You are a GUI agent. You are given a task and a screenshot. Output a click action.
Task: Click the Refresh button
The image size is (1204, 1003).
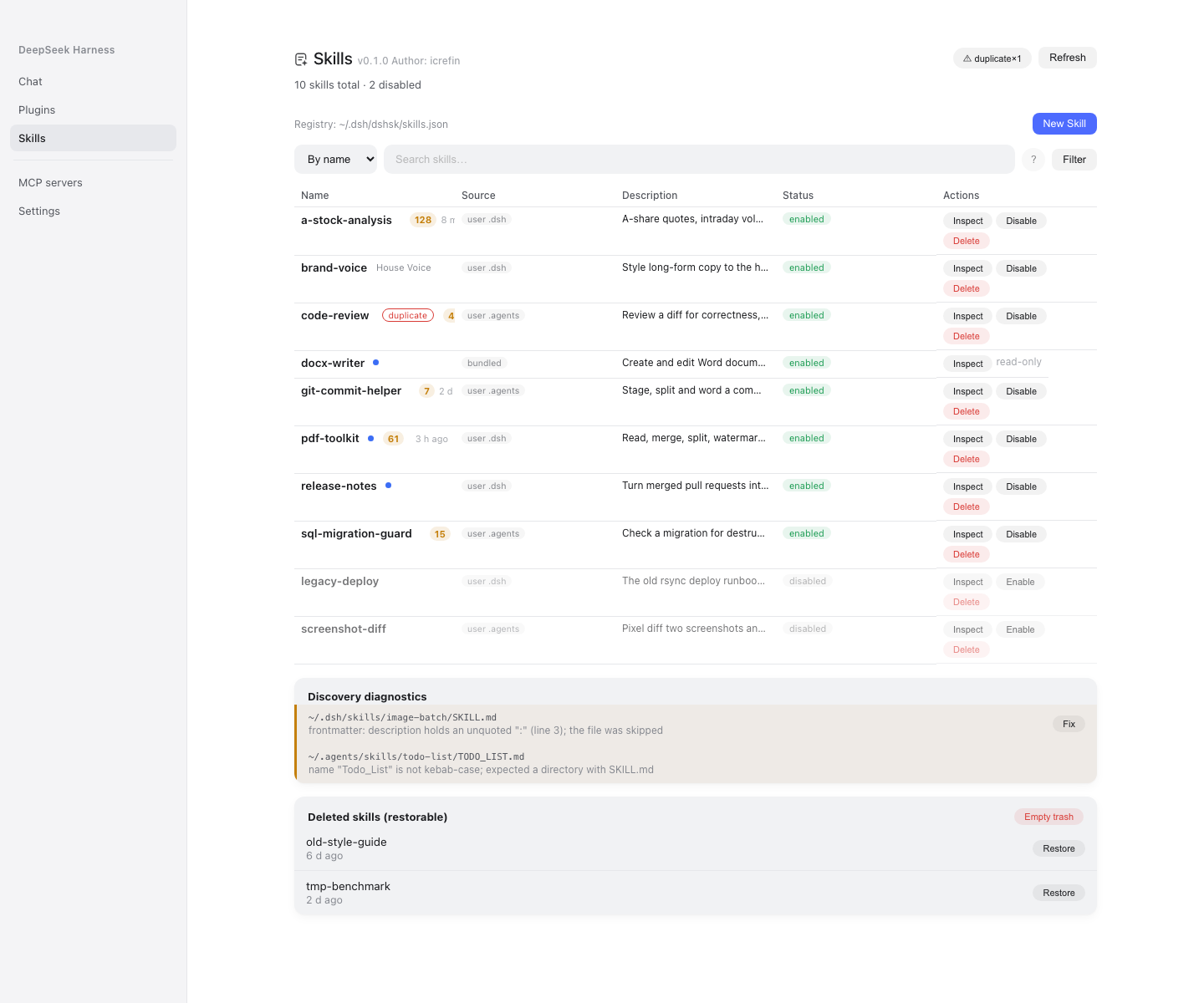click(x=1068, y=58)
